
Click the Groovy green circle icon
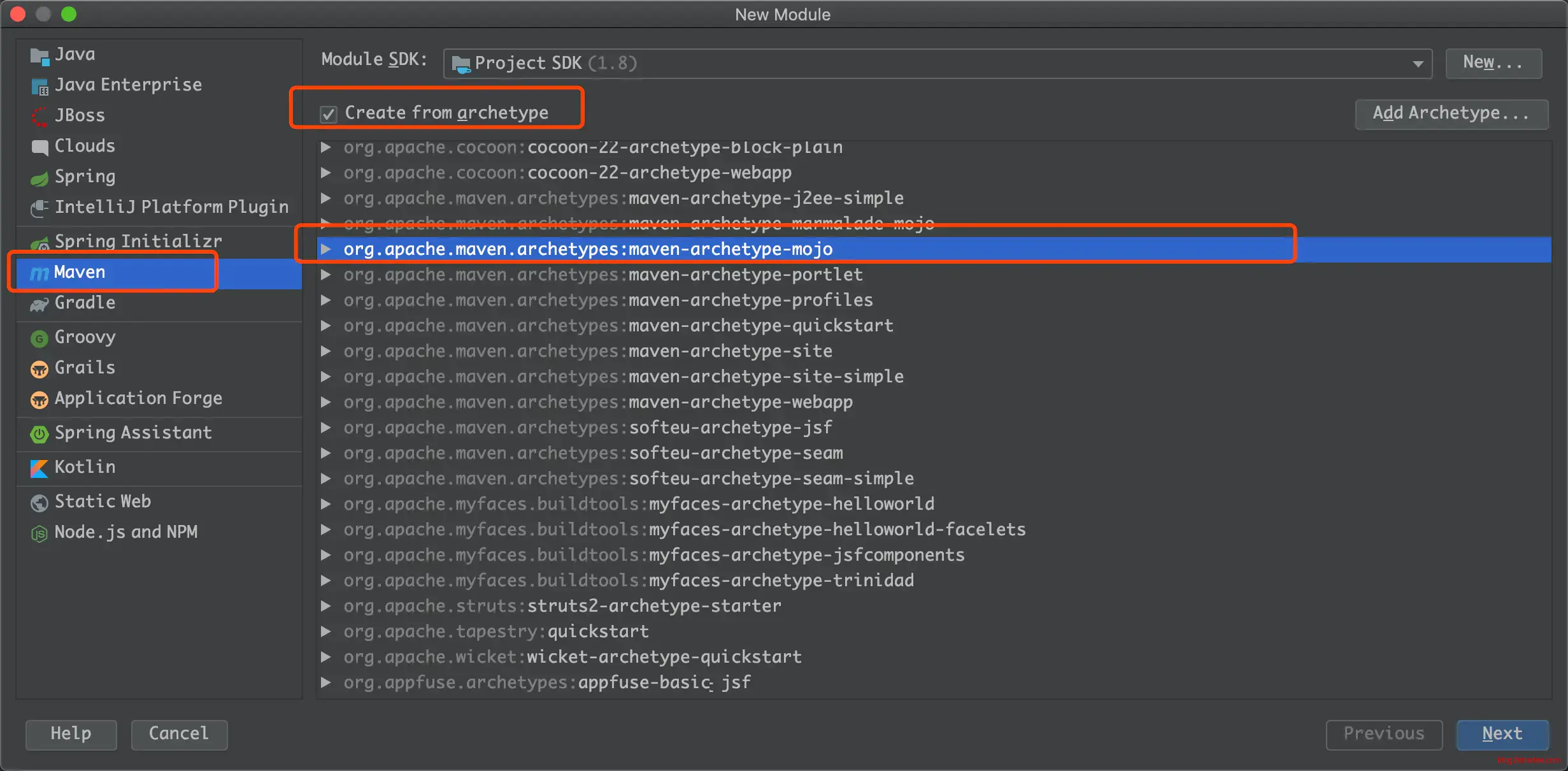[x=39, y=338]
